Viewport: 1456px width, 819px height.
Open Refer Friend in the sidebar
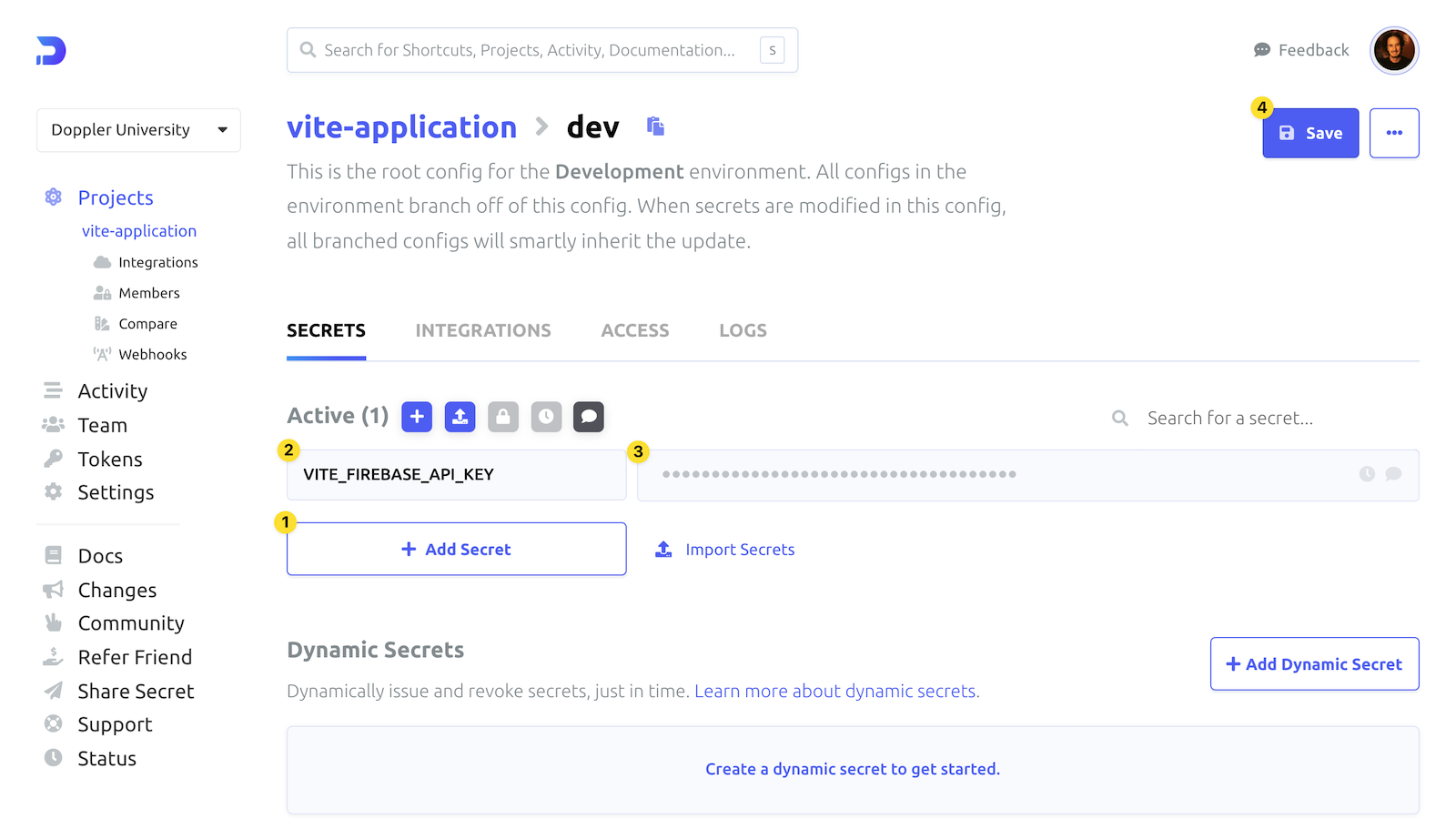click(135, 657)
